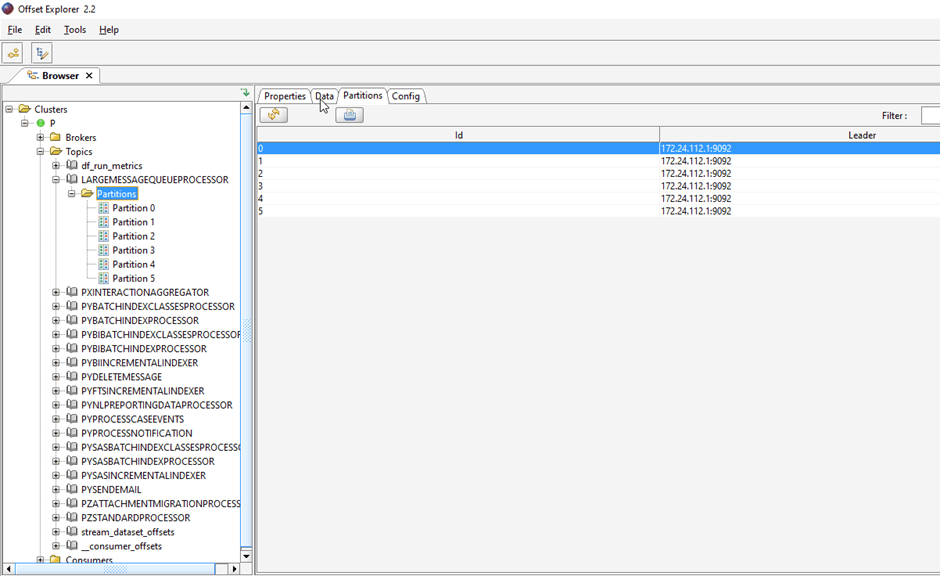Switch to the Data tab
The height and width of the screenshot is (576, 940).
pyautogui.click(x=324, y=96)
